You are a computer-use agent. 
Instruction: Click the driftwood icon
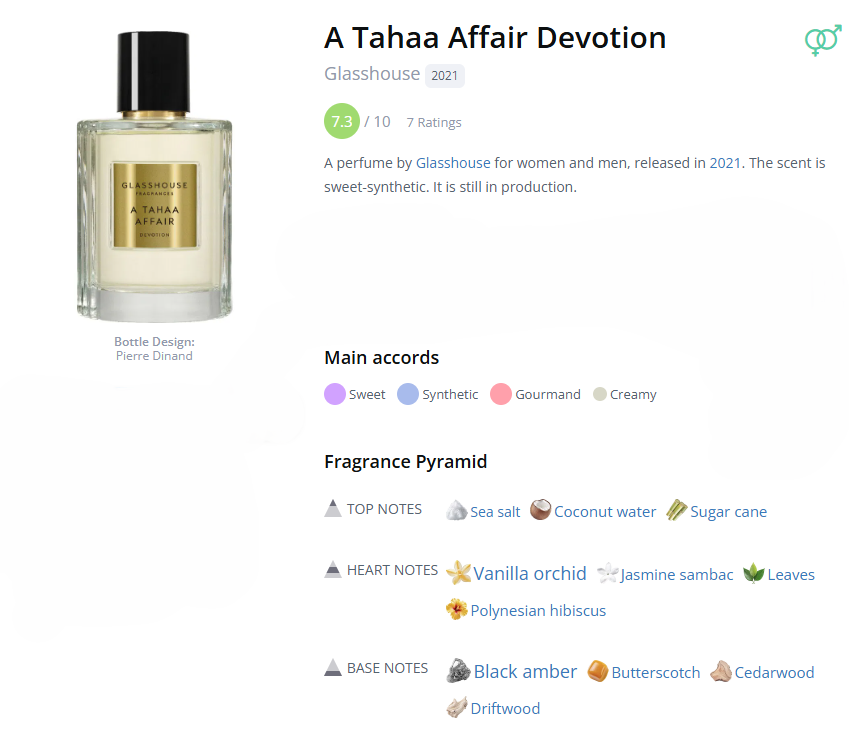coord(456,707)
